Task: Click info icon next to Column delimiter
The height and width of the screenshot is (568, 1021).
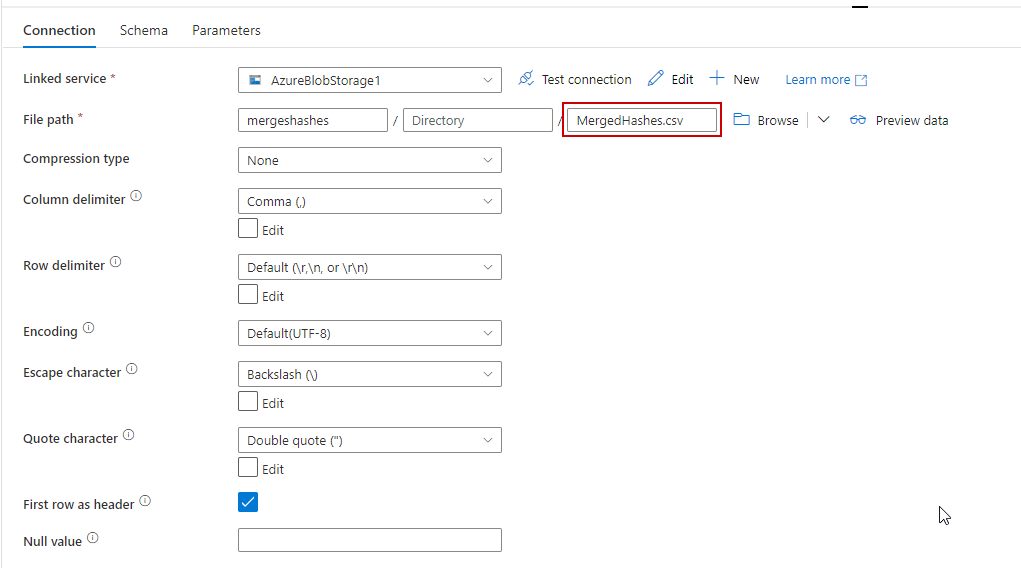Action: tap(136, 197)
